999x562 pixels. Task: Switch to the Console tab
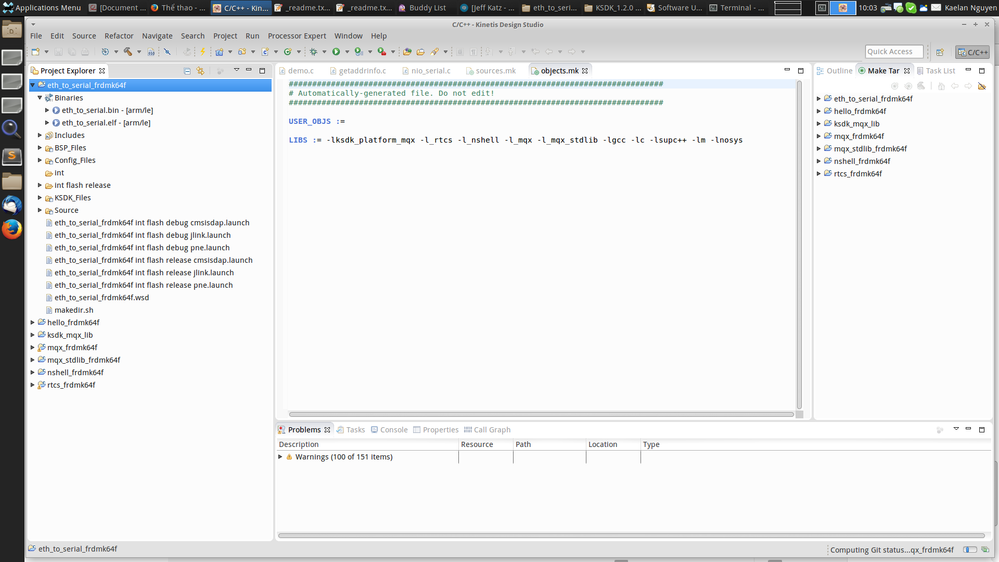[x=389, y=429]
